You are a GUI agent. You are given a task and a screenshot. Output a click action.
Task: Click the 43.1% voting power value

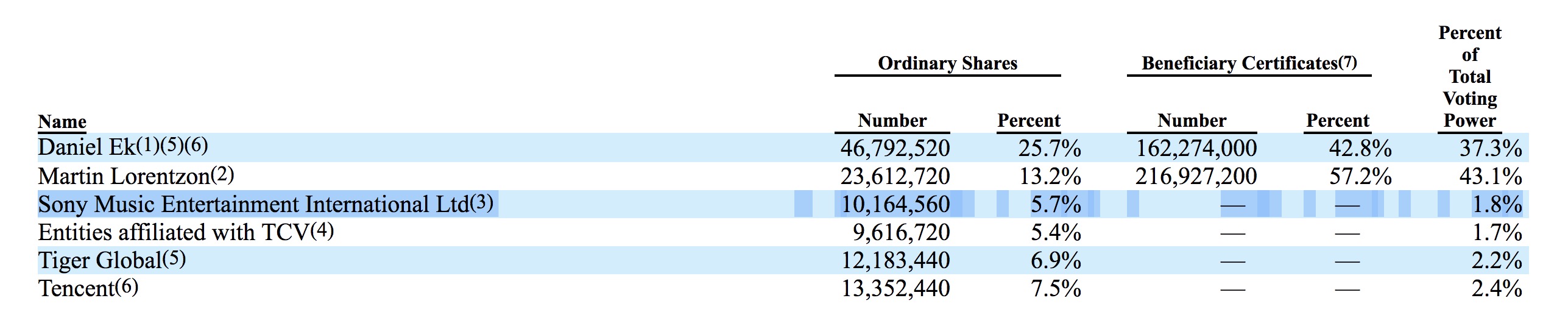tap(1491, 175)
